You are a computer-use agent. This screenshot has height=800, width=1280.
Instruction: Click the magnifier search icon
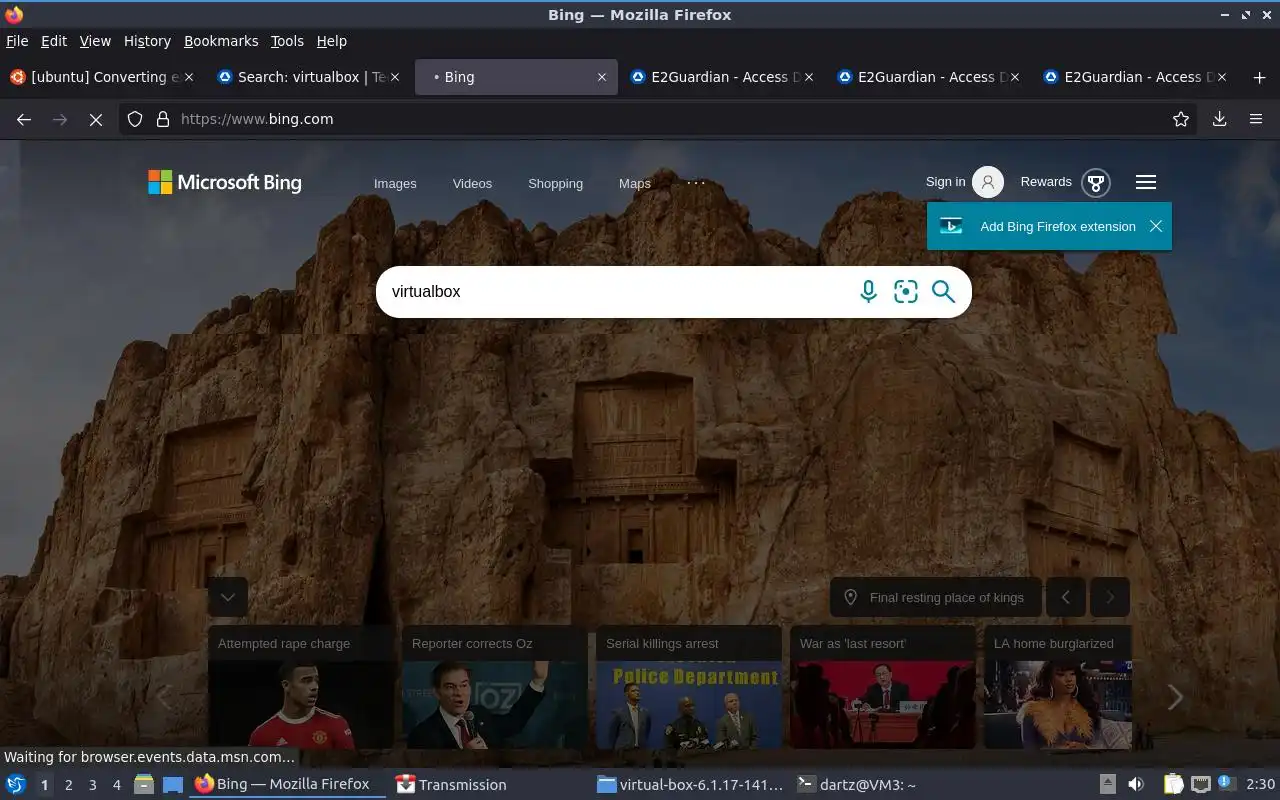coord(943,292)
